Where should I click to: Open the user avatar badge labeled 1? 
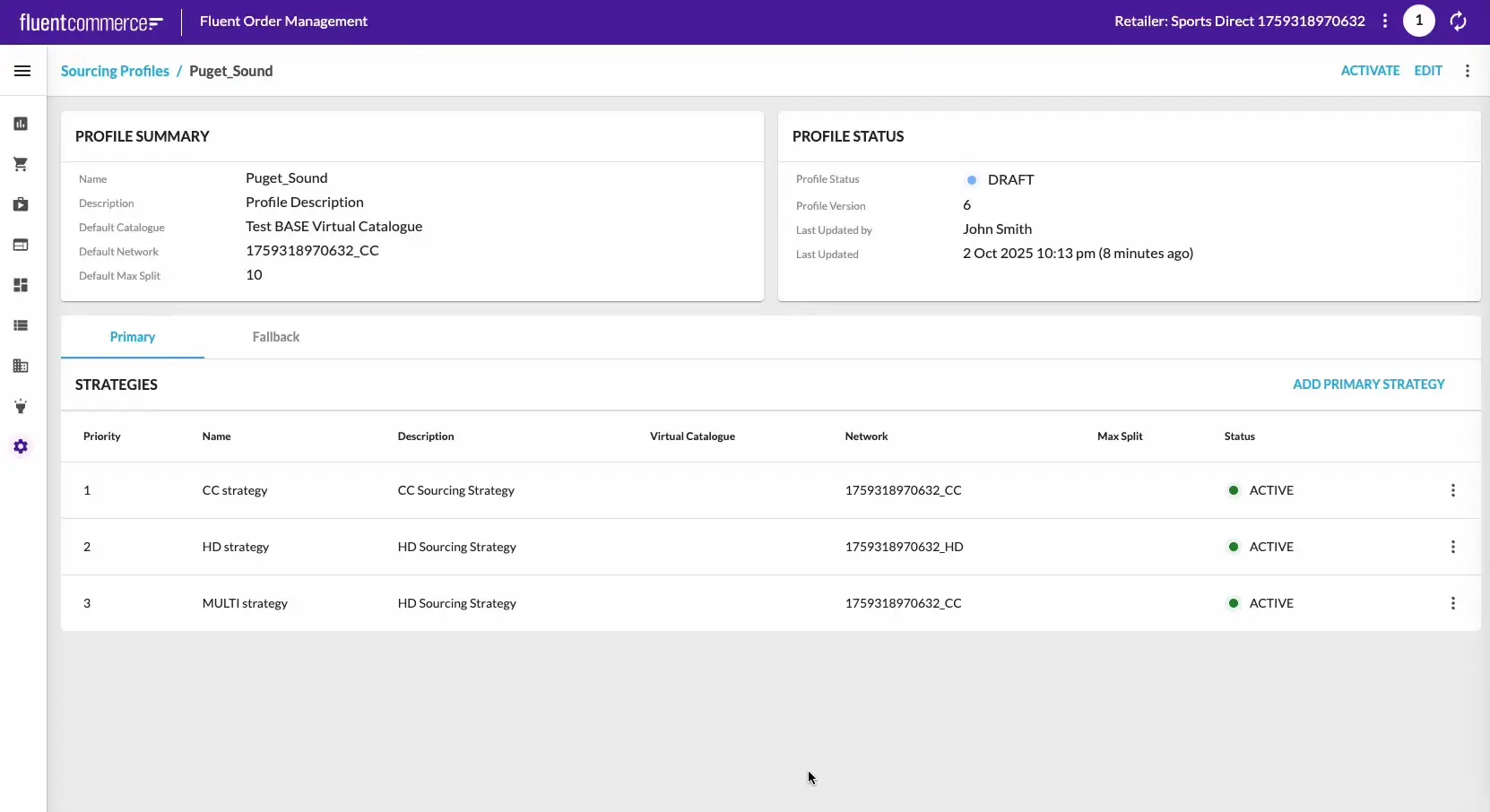point(1418,21)
